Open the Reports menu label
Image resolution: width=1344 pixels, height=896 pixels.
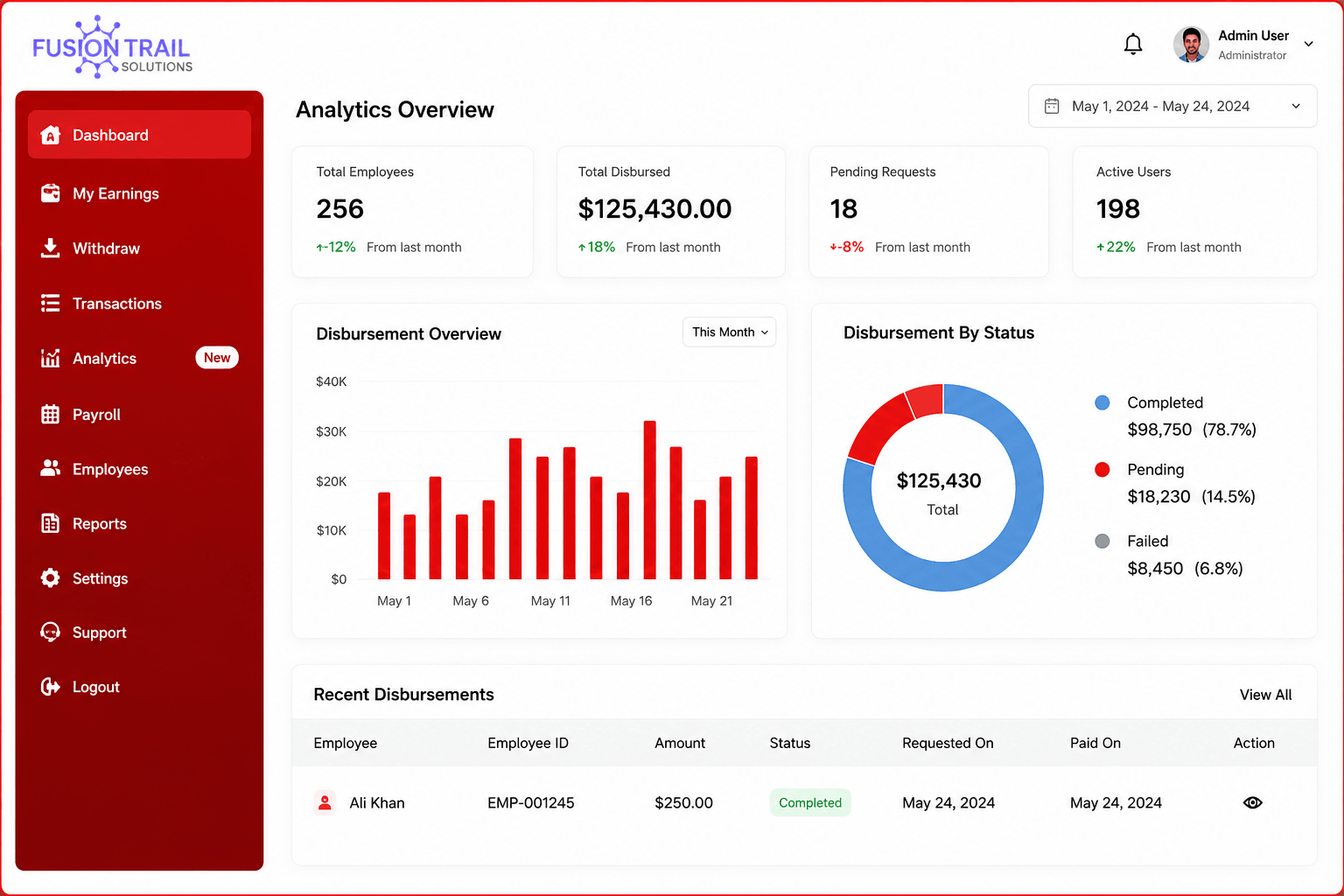point(100,523)
